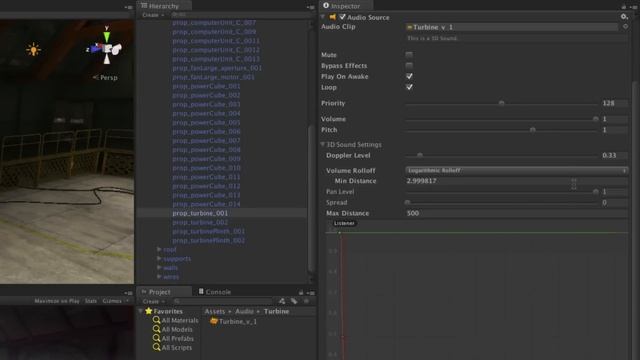Adjust the Priority slider handle
Viewport: 640px width, 360px height.
click(502, 103)
